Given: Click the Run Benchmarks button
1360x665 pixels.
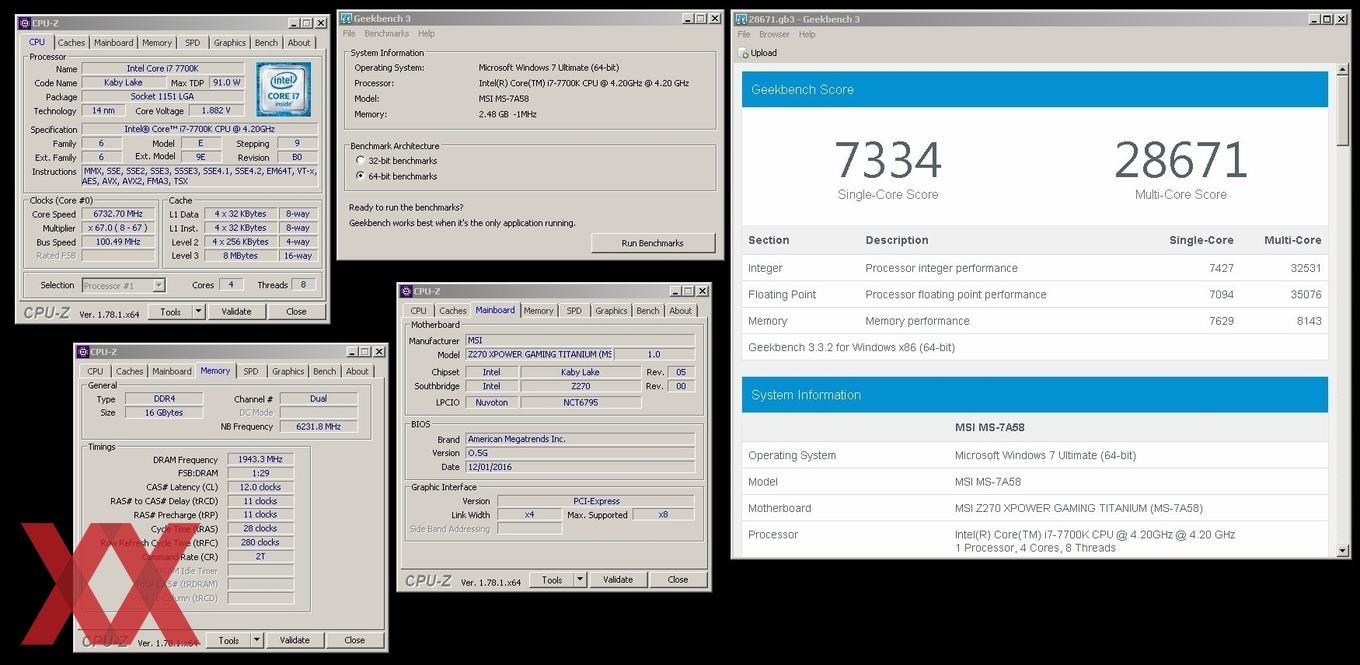Looking at the screenshot, I should [653, 243].
